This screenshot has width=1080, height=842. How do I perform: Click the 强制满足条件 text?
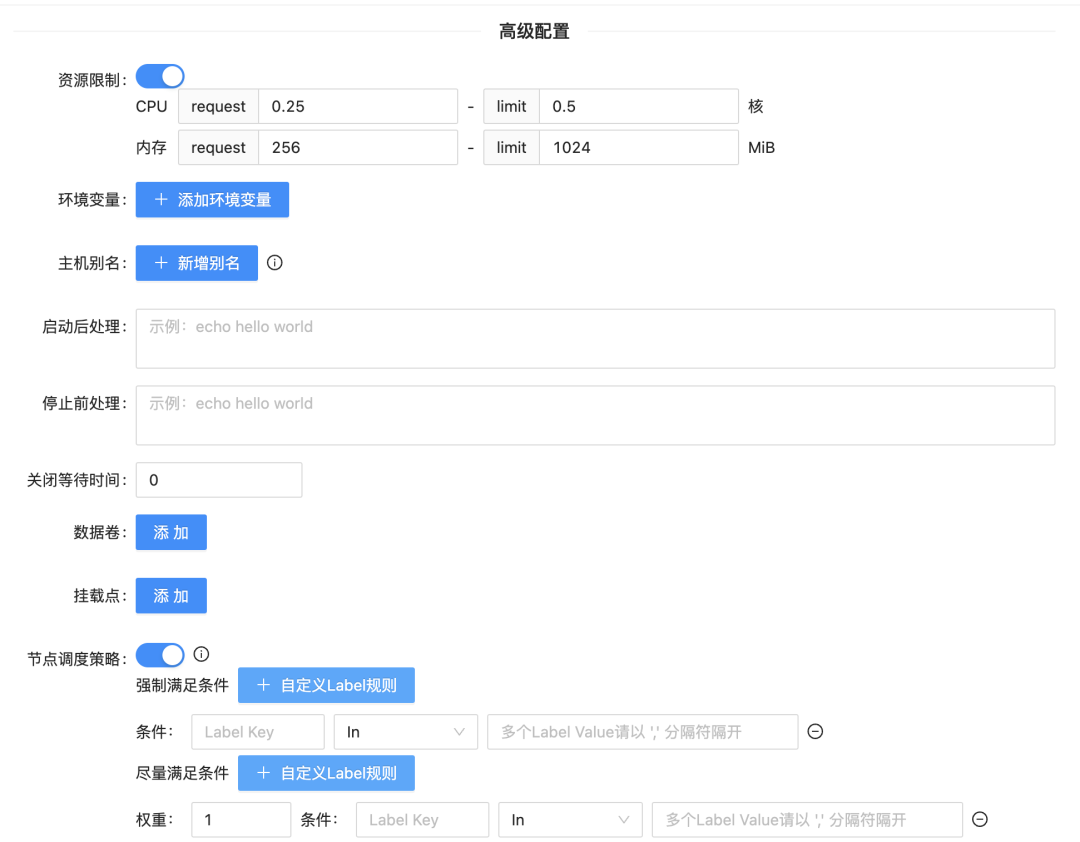[x=183, y=686]
